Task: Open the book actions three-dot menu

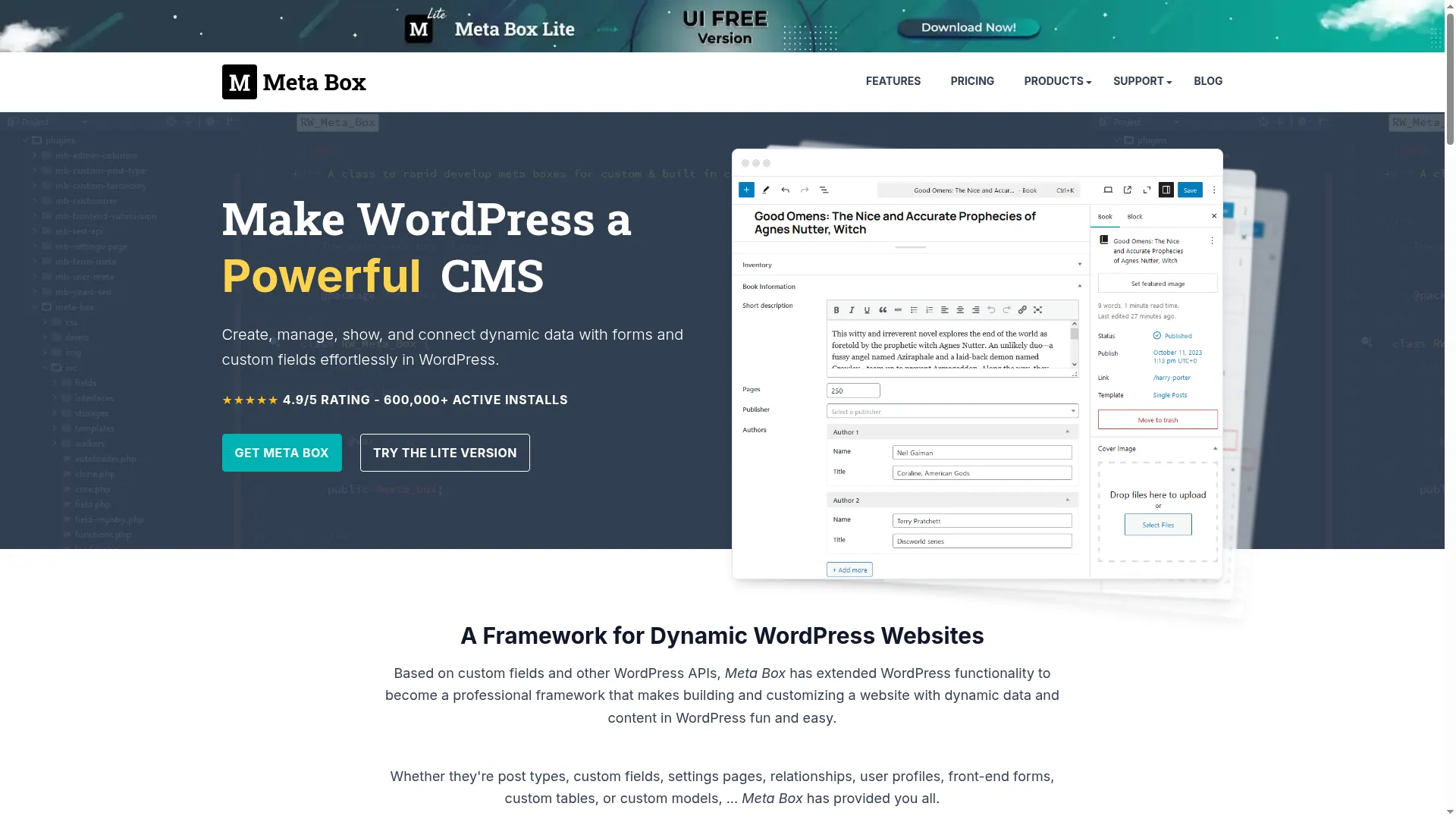Action: pyautogui.click(x=1212, y=241)
